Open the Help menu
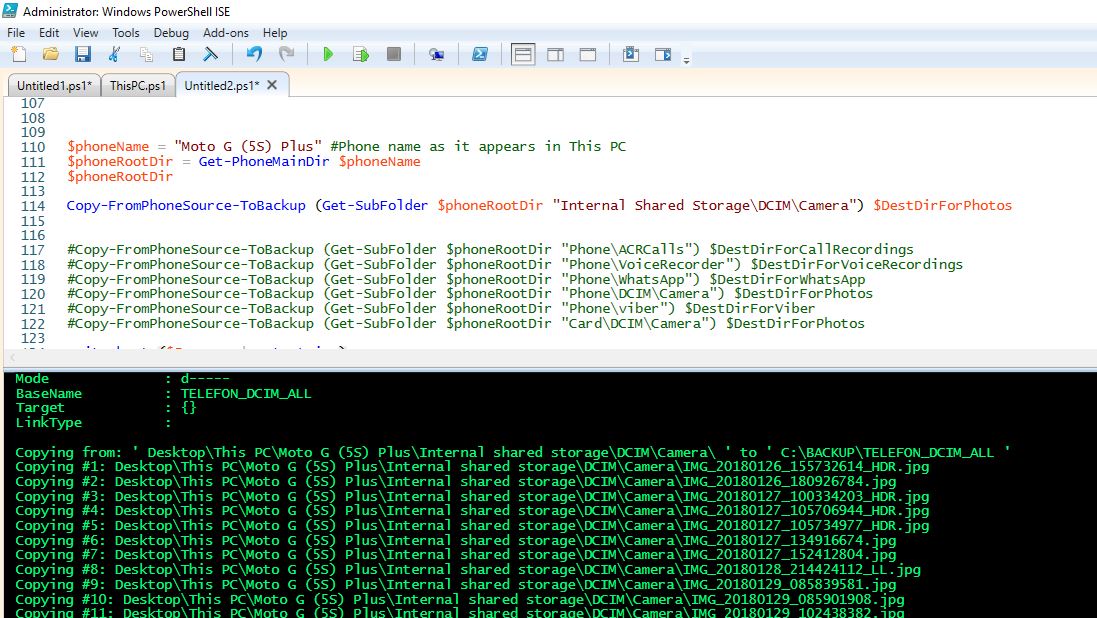The height and width of the screenshot is (618, 1097). 275,33
